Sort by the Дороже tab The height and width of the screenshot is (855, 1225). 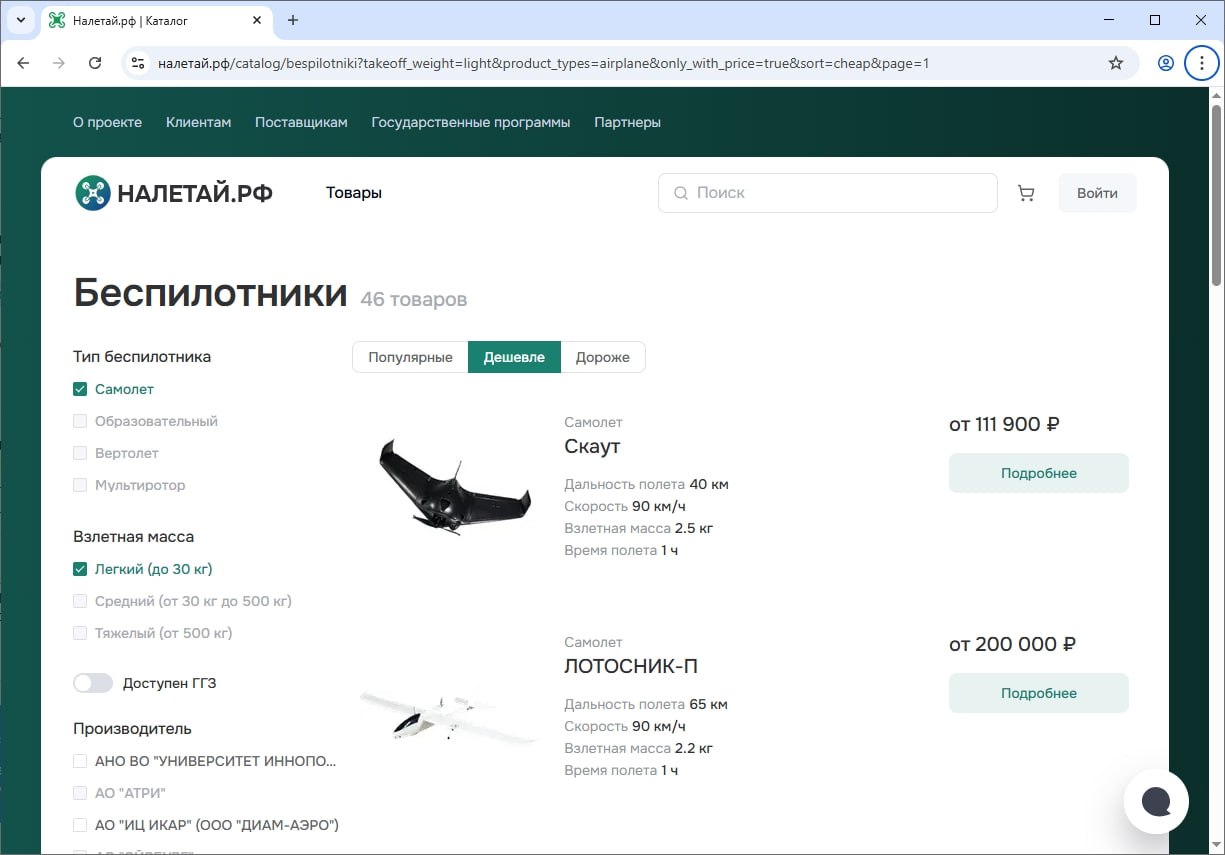602,357
